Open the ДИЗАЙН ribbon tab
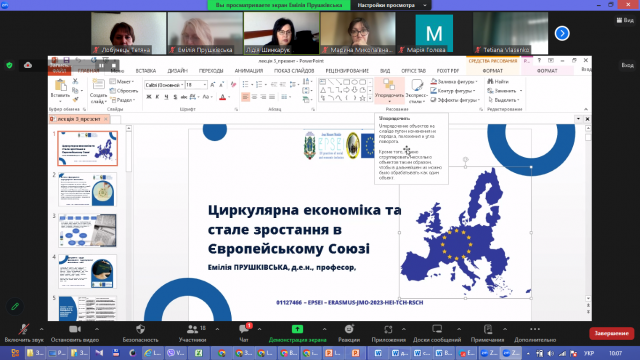Viewport: 640px width, 360px height. coord(177,71)
